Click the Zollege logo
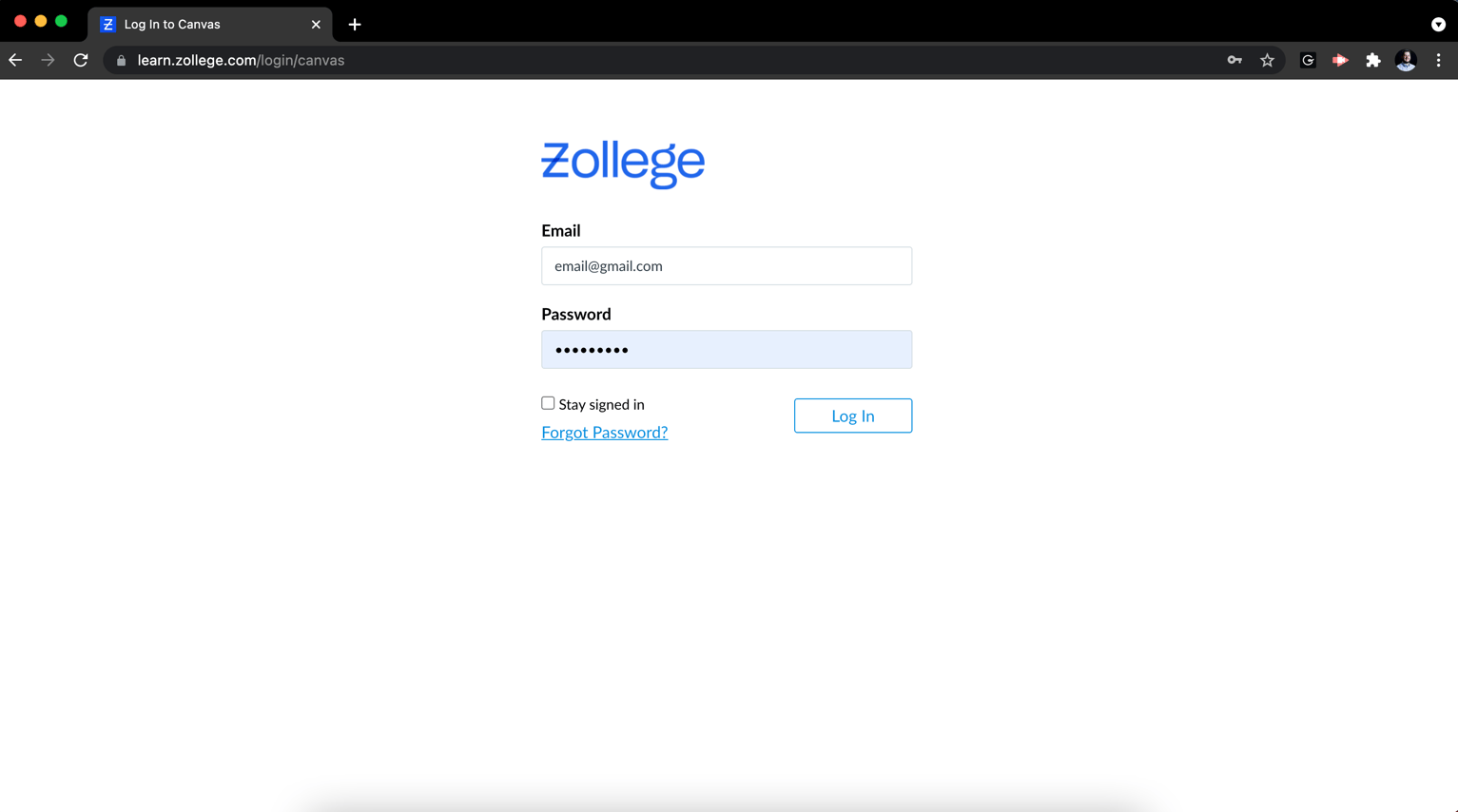Image resolution: width=1458 pixels, height=812 pixels. point(623,163)
